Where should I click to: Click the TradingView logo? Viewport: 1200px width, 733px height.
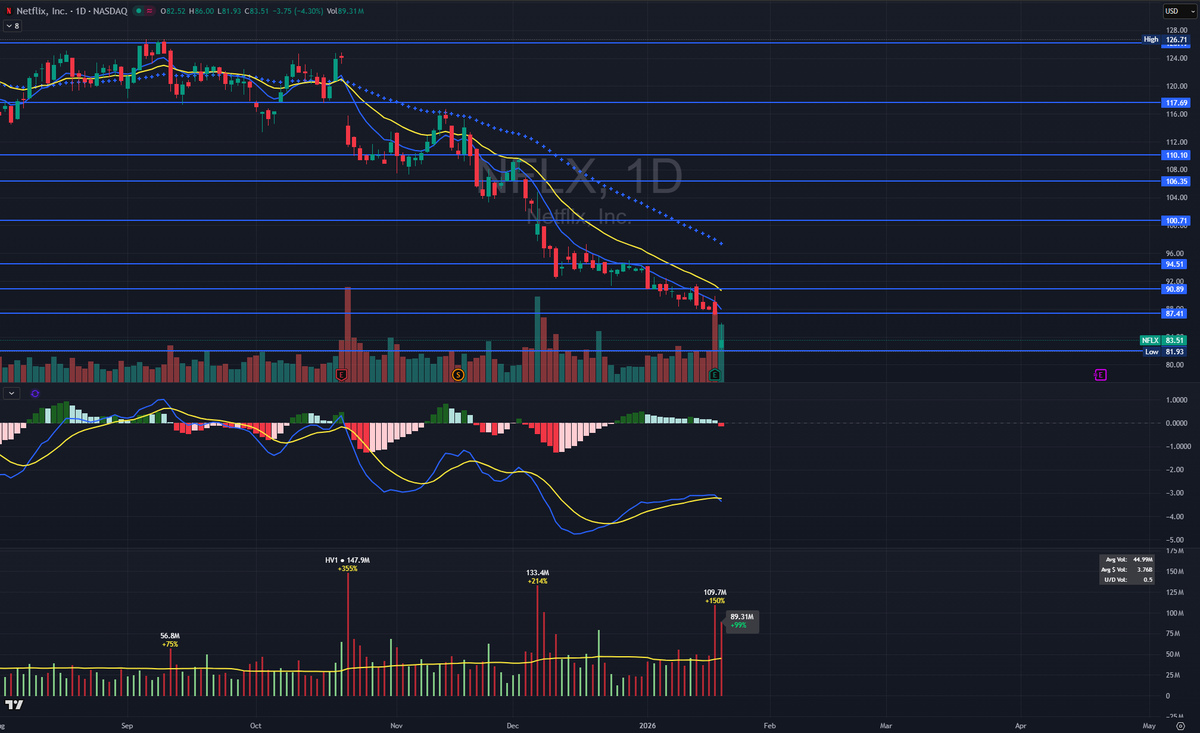point(15,704)
